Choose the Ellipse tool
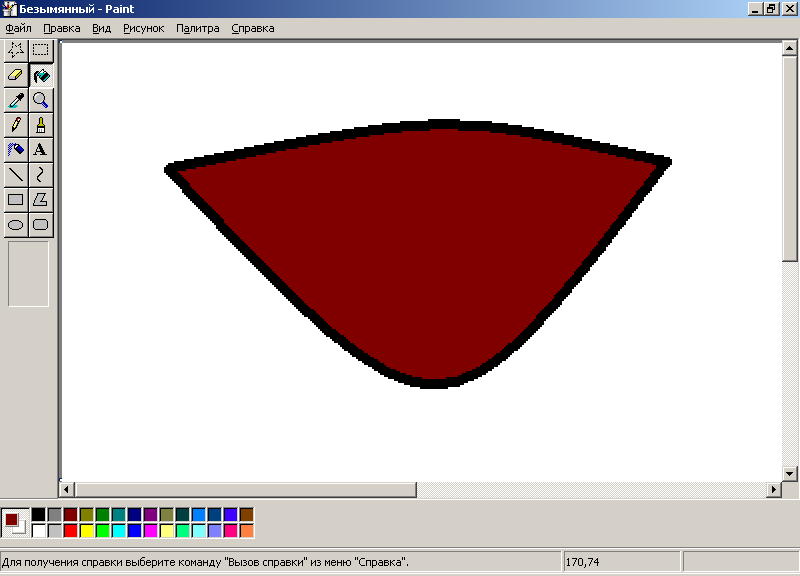This screenshot has width=800, height=576. click(x=16, y=224)
